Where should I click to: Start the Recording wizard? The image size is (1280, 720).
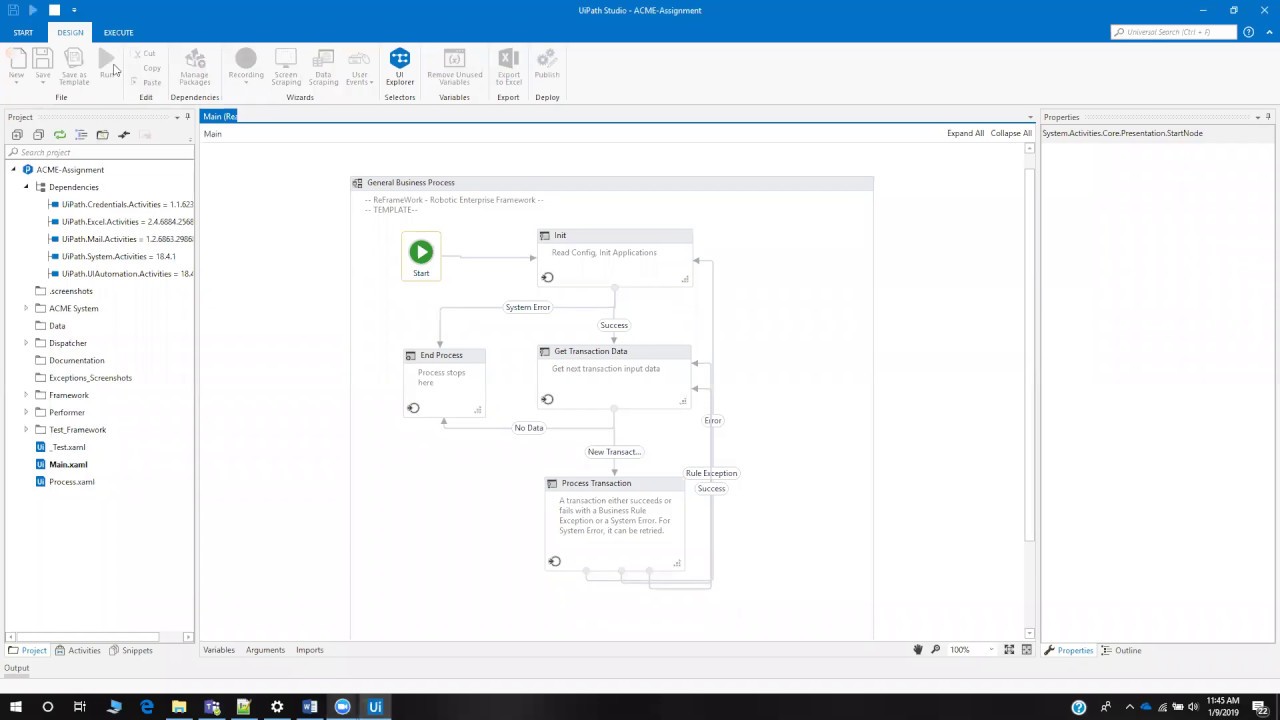(x=245, y=66)
